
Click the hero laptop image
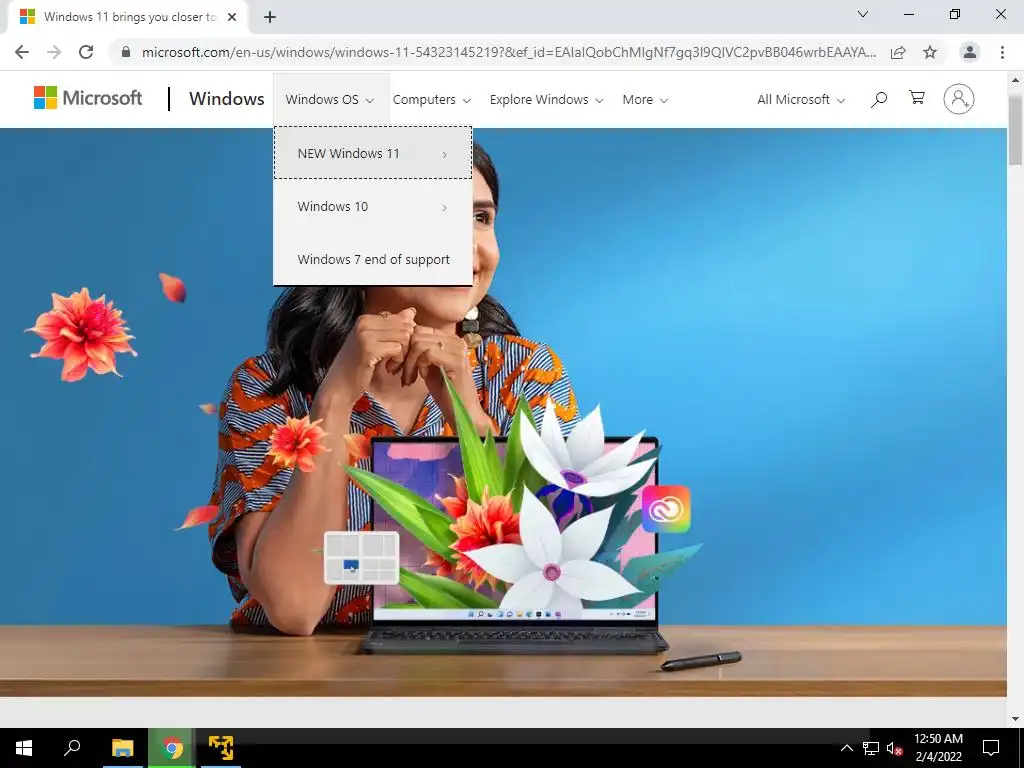point(516,545)
